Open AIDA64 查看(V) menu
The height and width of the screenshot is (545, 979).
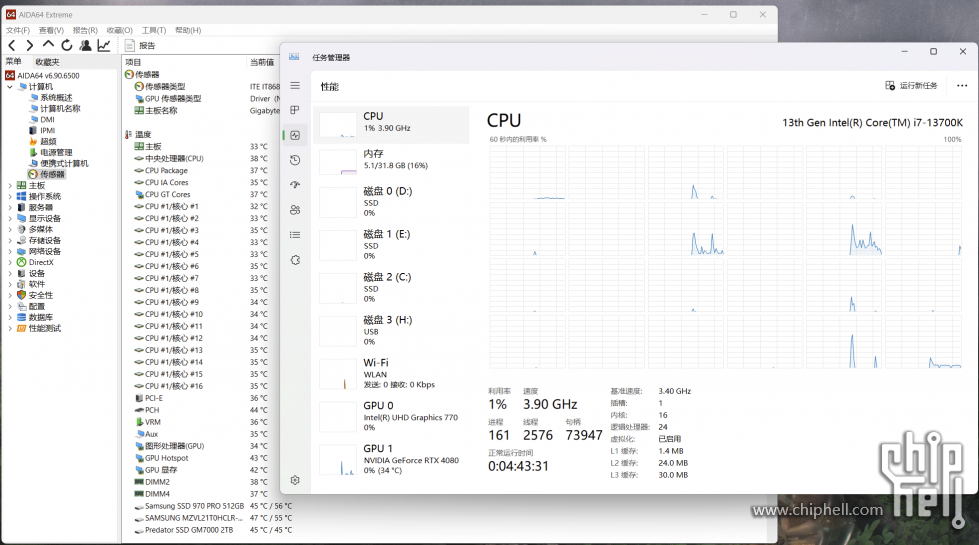click(51, 30)
